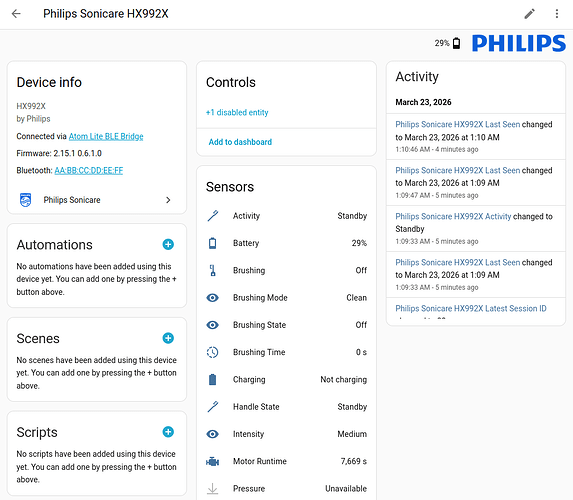Click the Brushing Mode eye icon
573x500 pixels.
point(212,298)
